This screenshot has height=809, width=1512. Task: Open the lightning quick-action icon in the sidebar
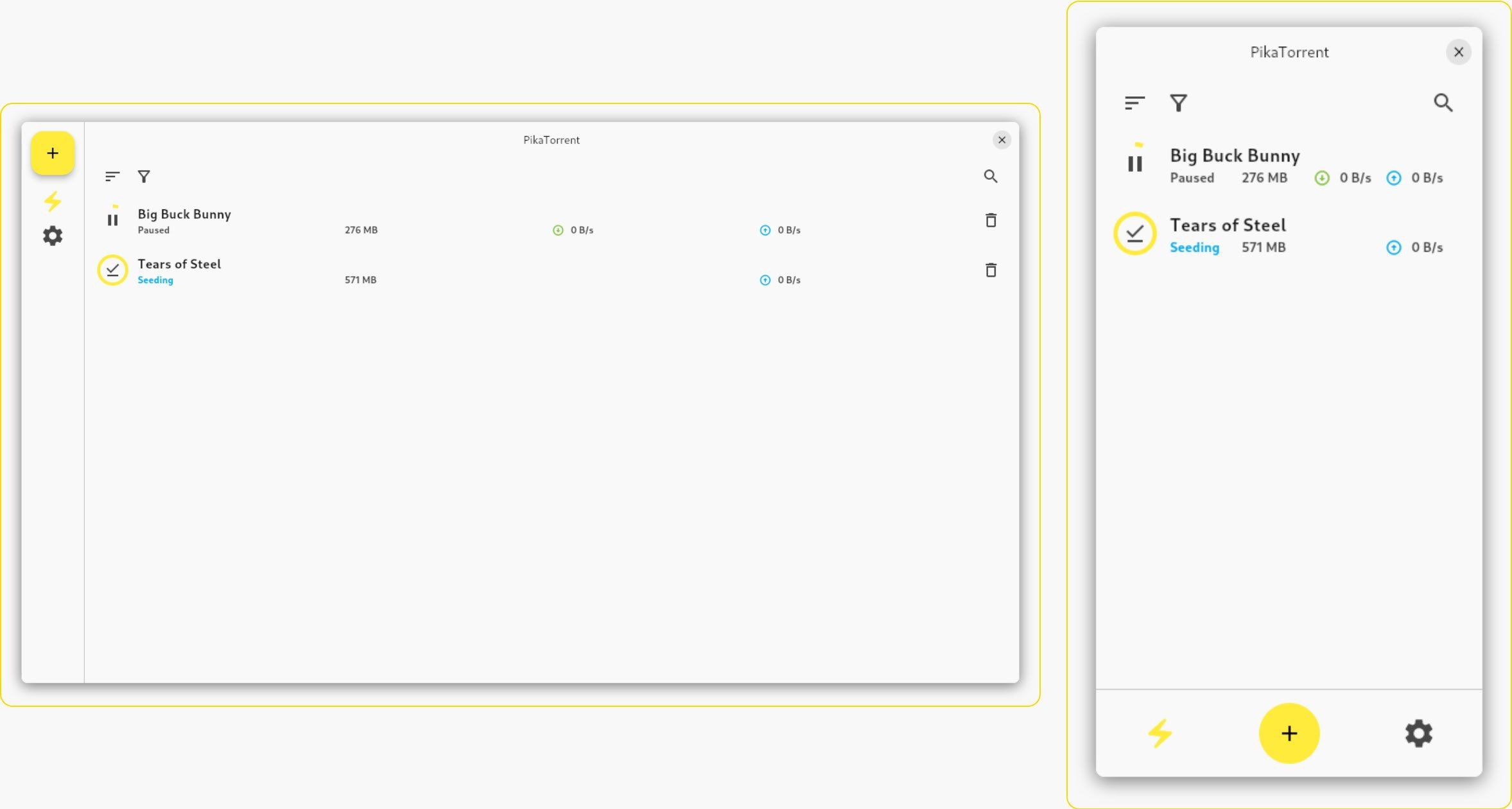[x=53, y=201]
